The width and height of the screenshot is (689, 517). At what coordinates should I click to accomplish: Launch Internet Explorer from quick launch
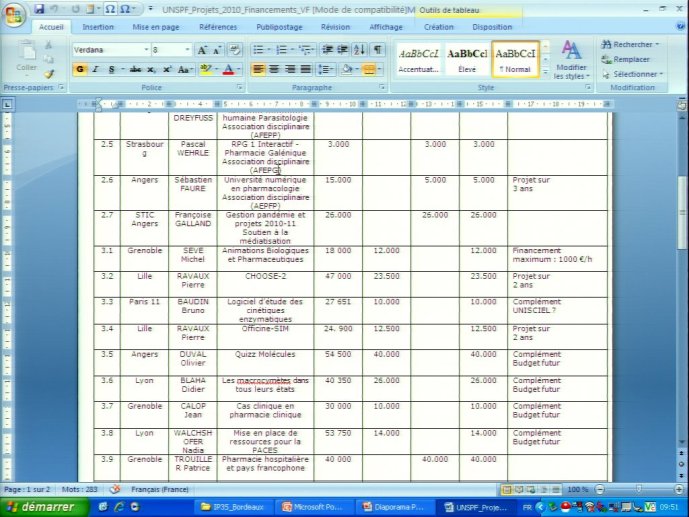(x=119, y=507)
